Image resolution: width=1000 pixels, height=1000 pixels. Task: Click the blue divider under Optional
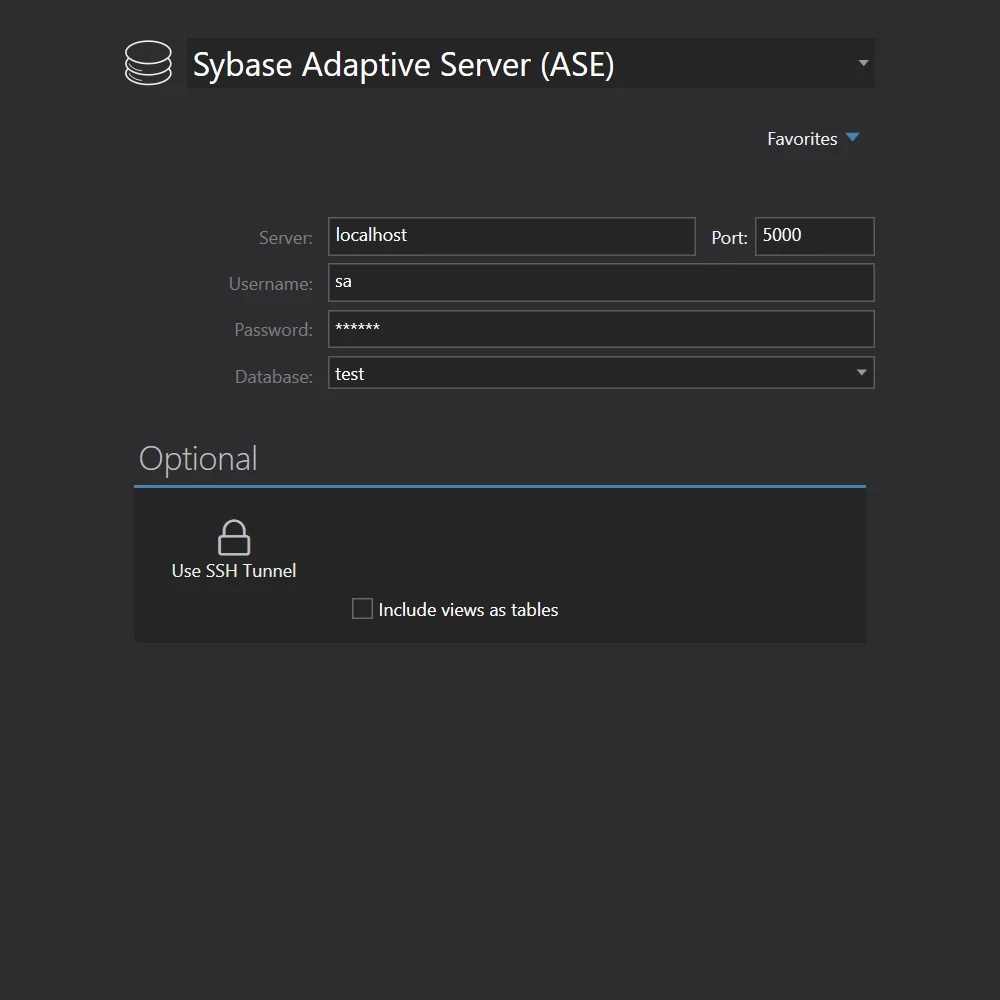pos(500,487)
